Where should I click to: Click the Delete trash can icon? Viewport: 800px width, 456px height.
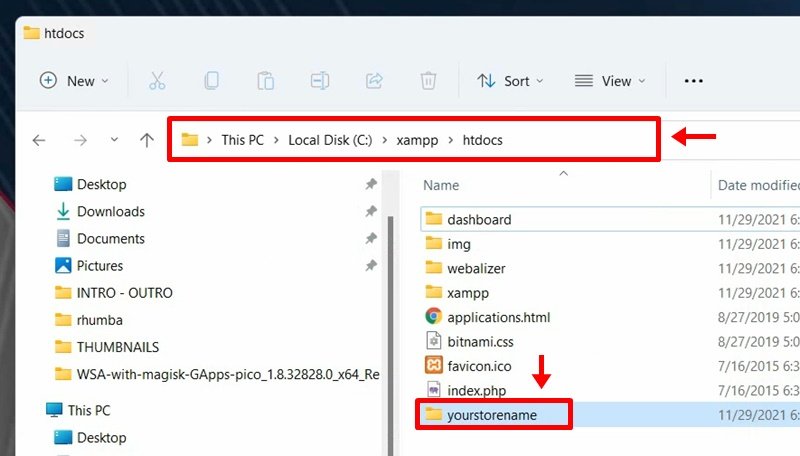[x=428, y=81]
